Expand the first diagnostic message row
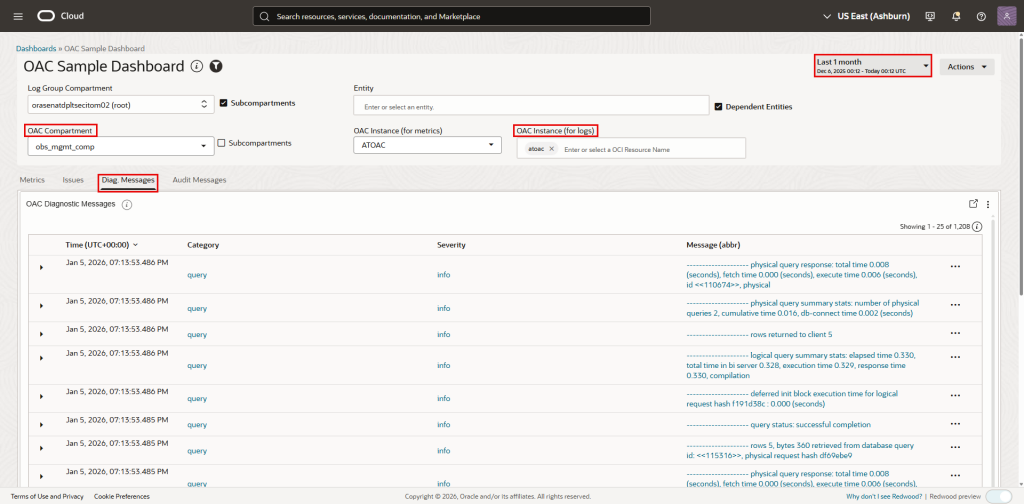 [41, 267]
